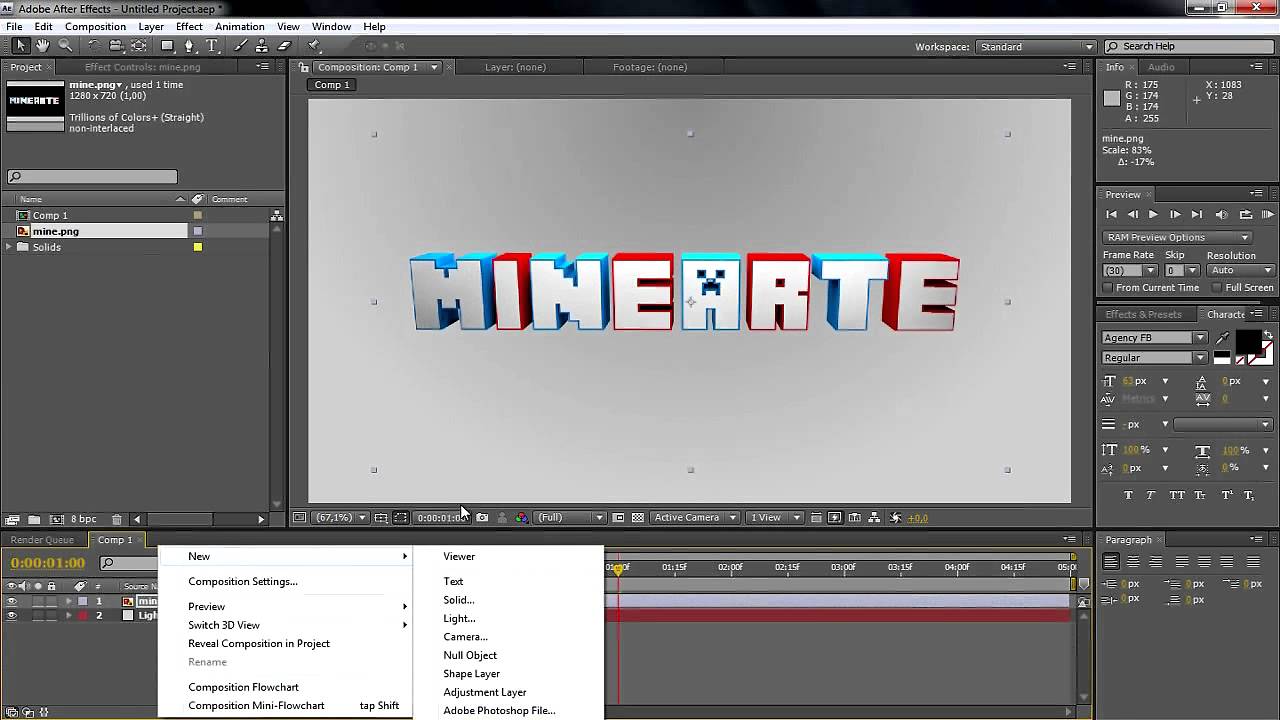Switch to Effects & Presets tab
The height and width of the screenshot is (720, 1280).
[1143, 314]
